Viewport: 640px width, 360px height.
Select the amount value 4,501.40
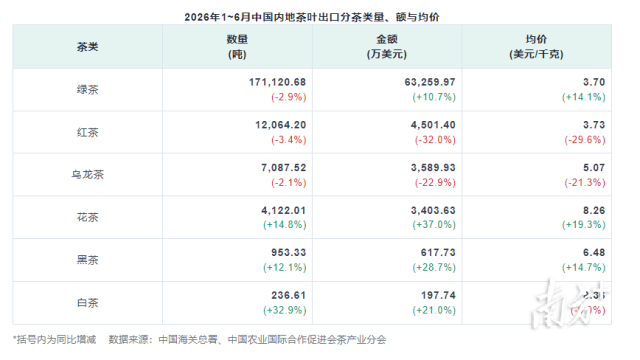tap(433, 125)
